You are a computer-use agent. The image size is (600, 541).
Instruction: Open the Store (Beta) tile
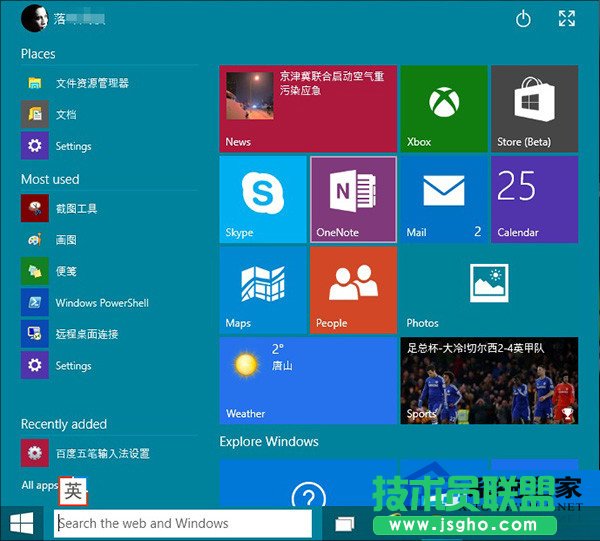(535, 109)
